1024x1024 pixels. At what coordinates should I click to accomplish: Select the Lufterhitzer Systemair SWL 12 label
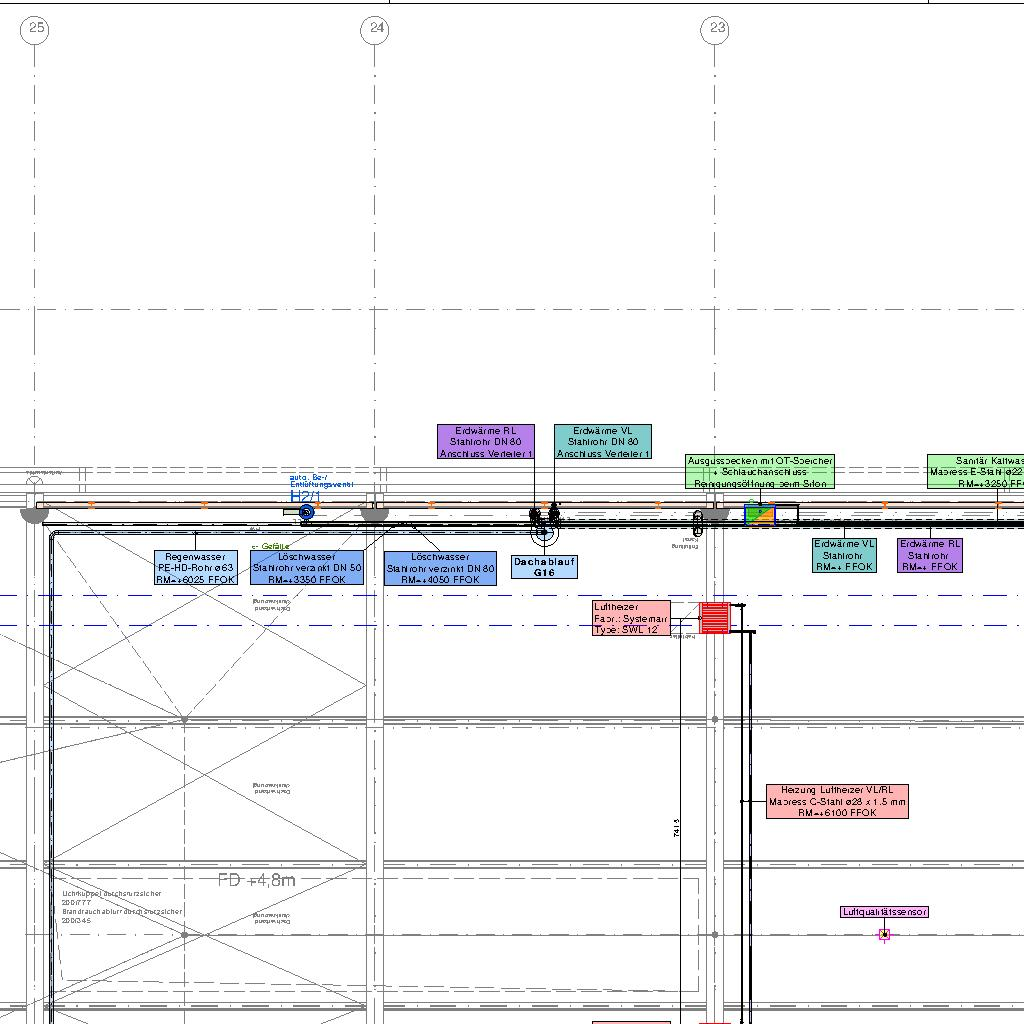pos(631,618)
